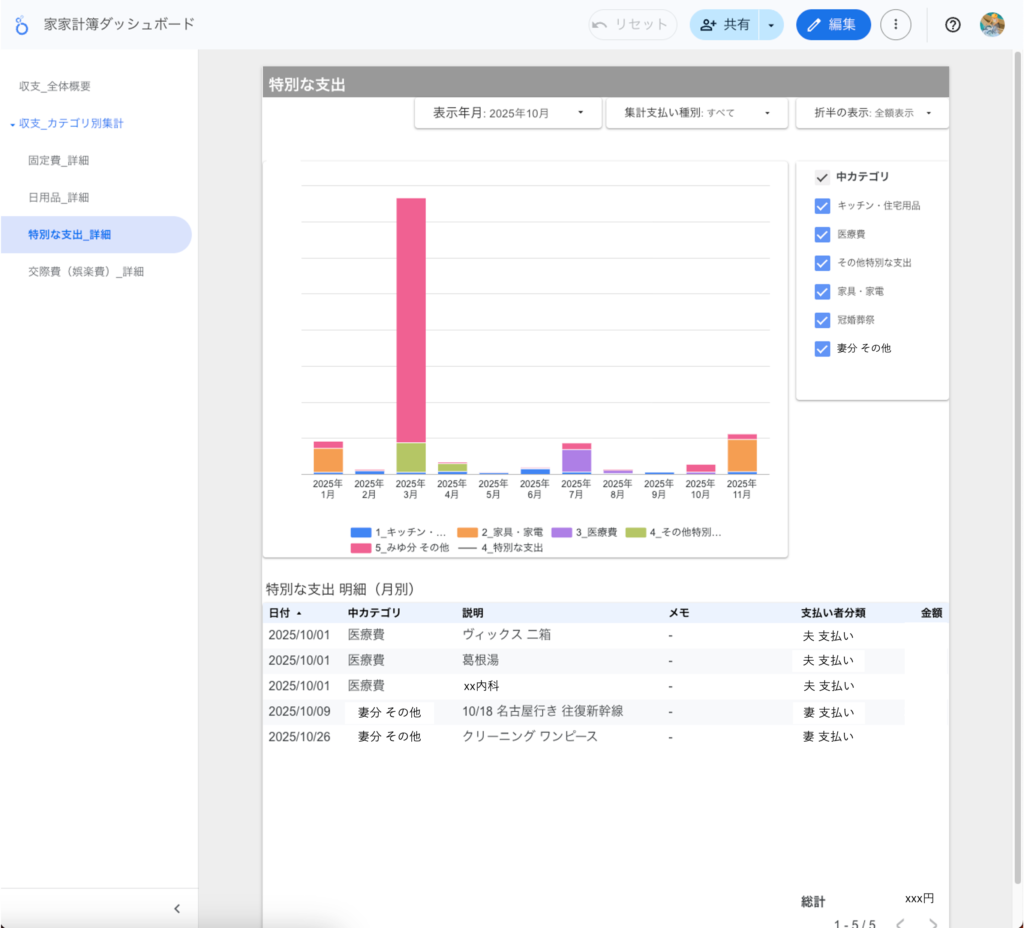Viewport: 1024px width, 928px height.
Task: Click the 編集 edit button
Action: pos(832,25)
